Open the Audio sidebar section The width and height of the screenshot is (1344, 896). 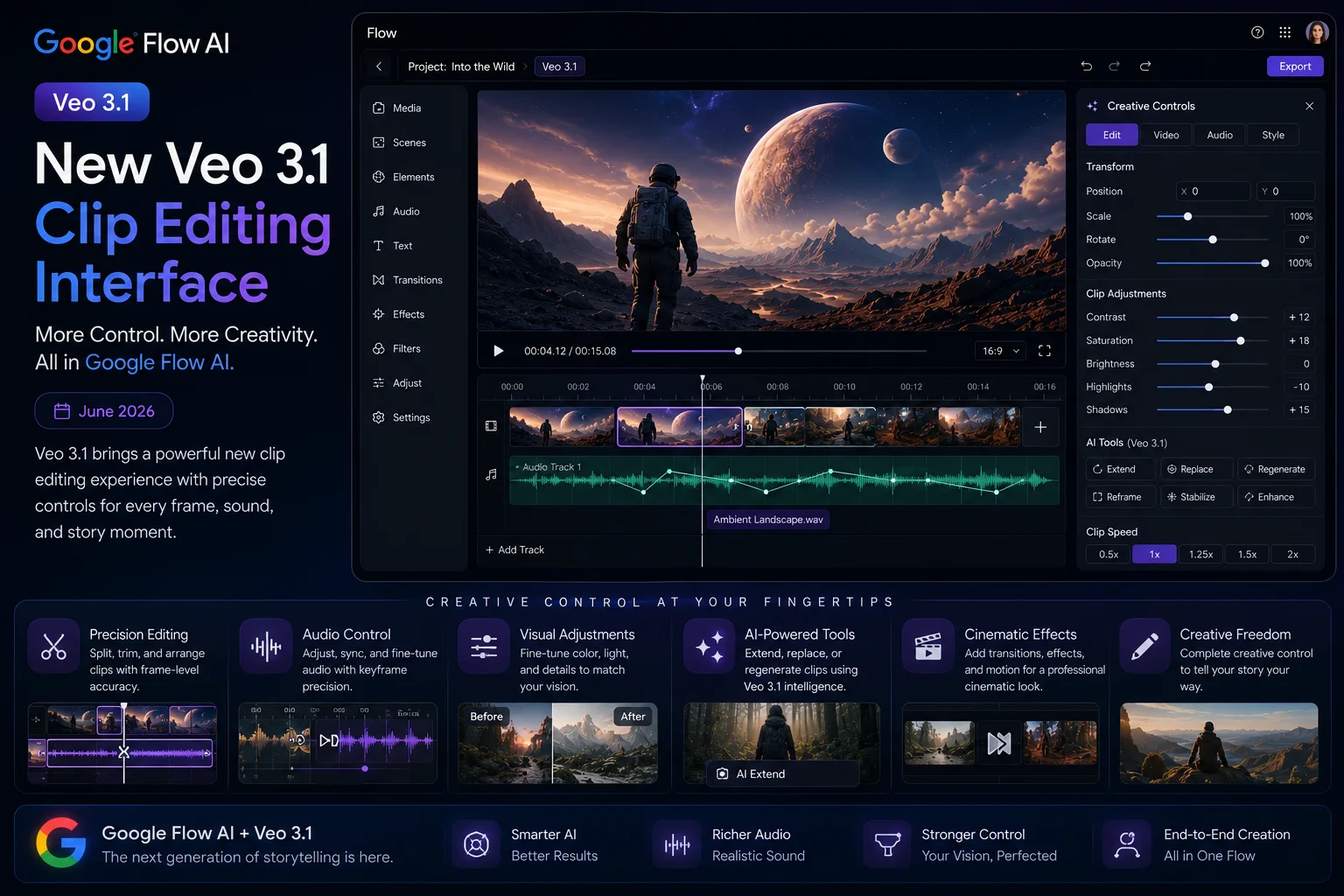coord(396,211)
